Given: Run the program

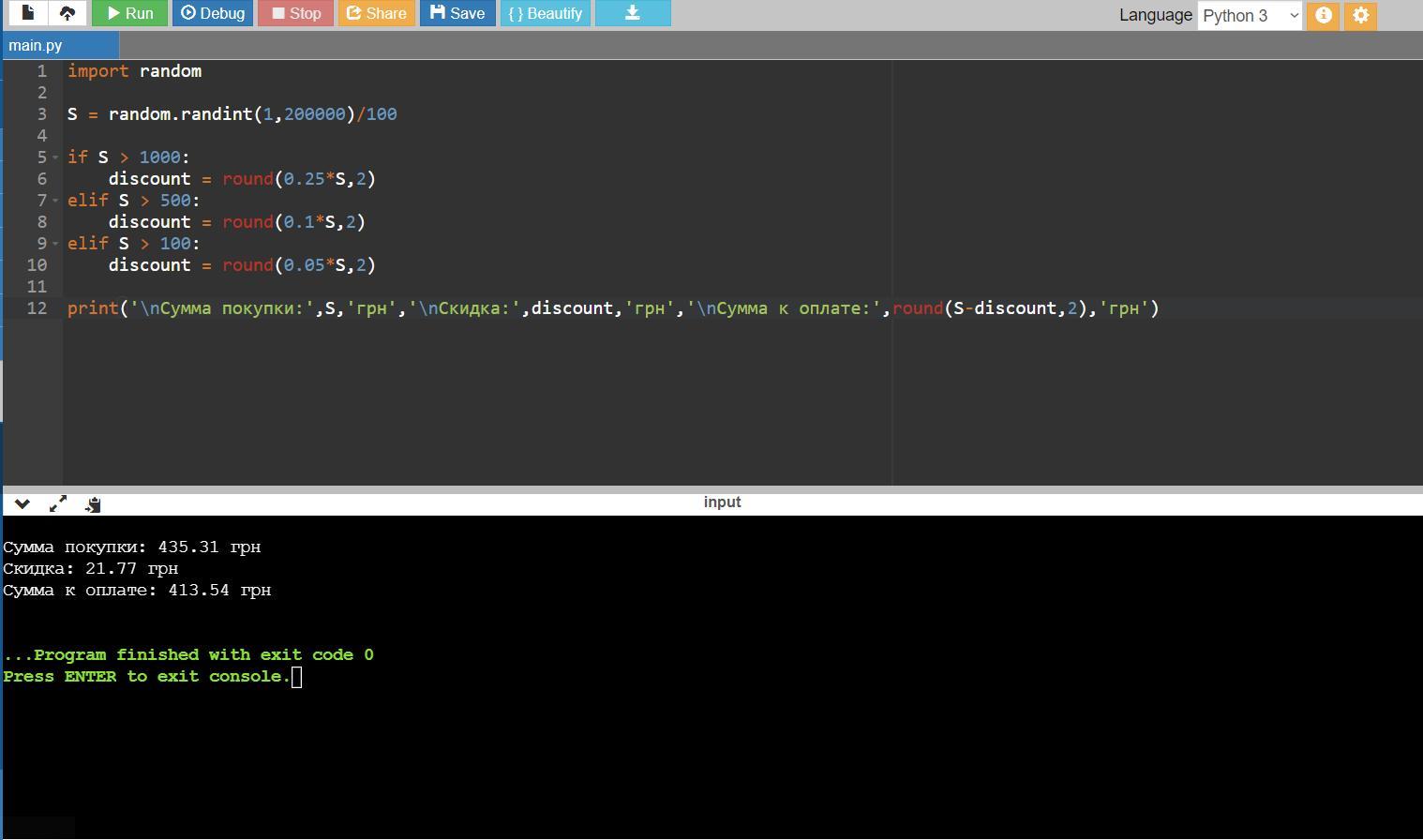Looking at the screenshot, I should tap(129, 13).
